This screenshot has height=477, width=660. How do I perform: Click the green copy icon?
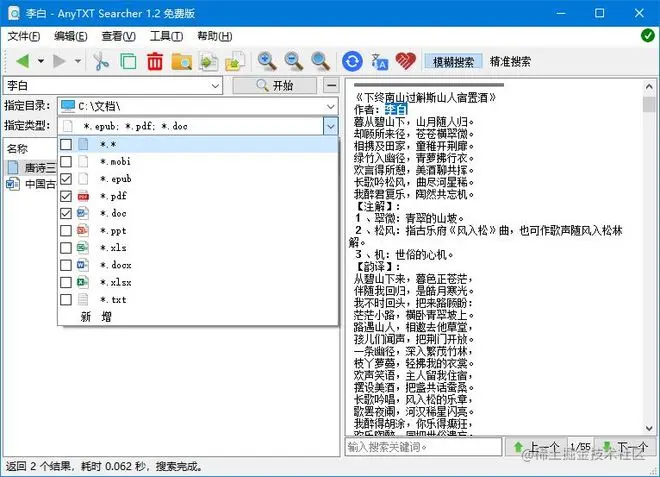pos(128,61)
